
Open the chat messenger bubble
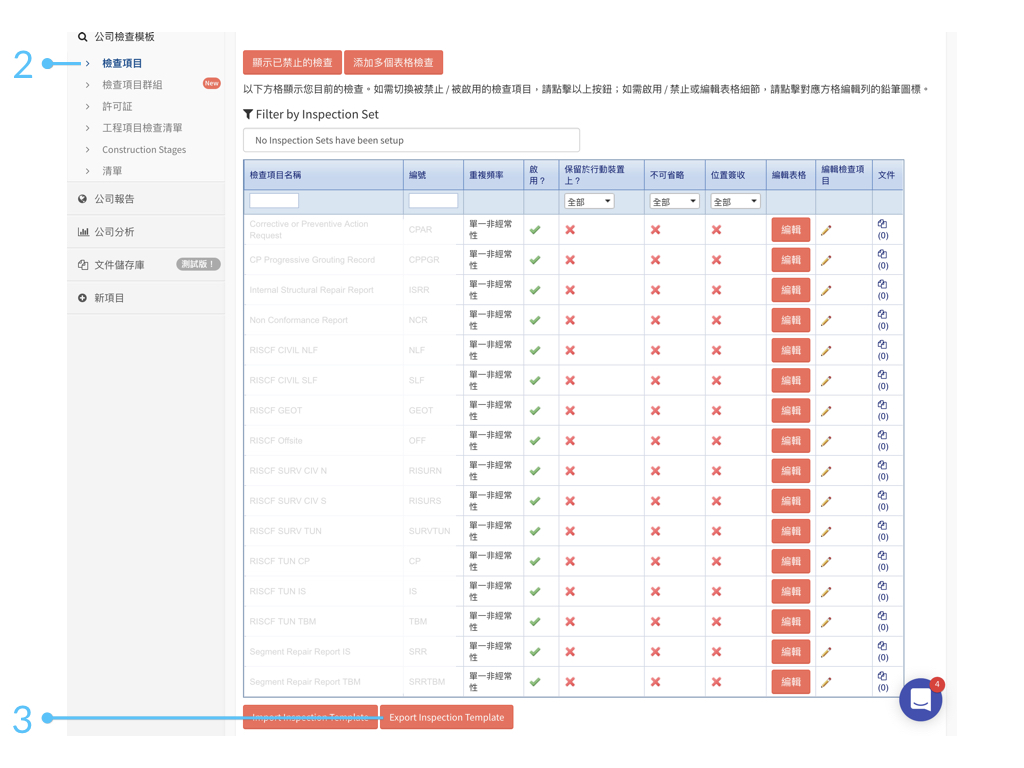[920, 699]
